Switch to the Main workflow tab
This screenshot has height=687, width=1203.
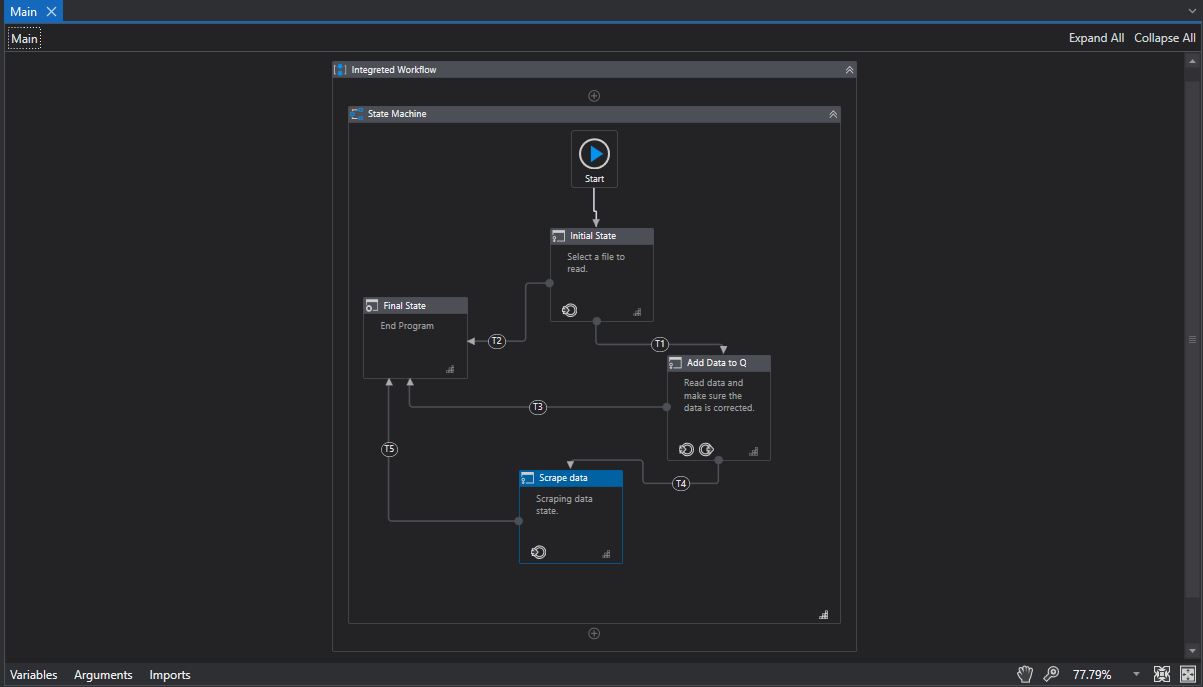[24, 12]
